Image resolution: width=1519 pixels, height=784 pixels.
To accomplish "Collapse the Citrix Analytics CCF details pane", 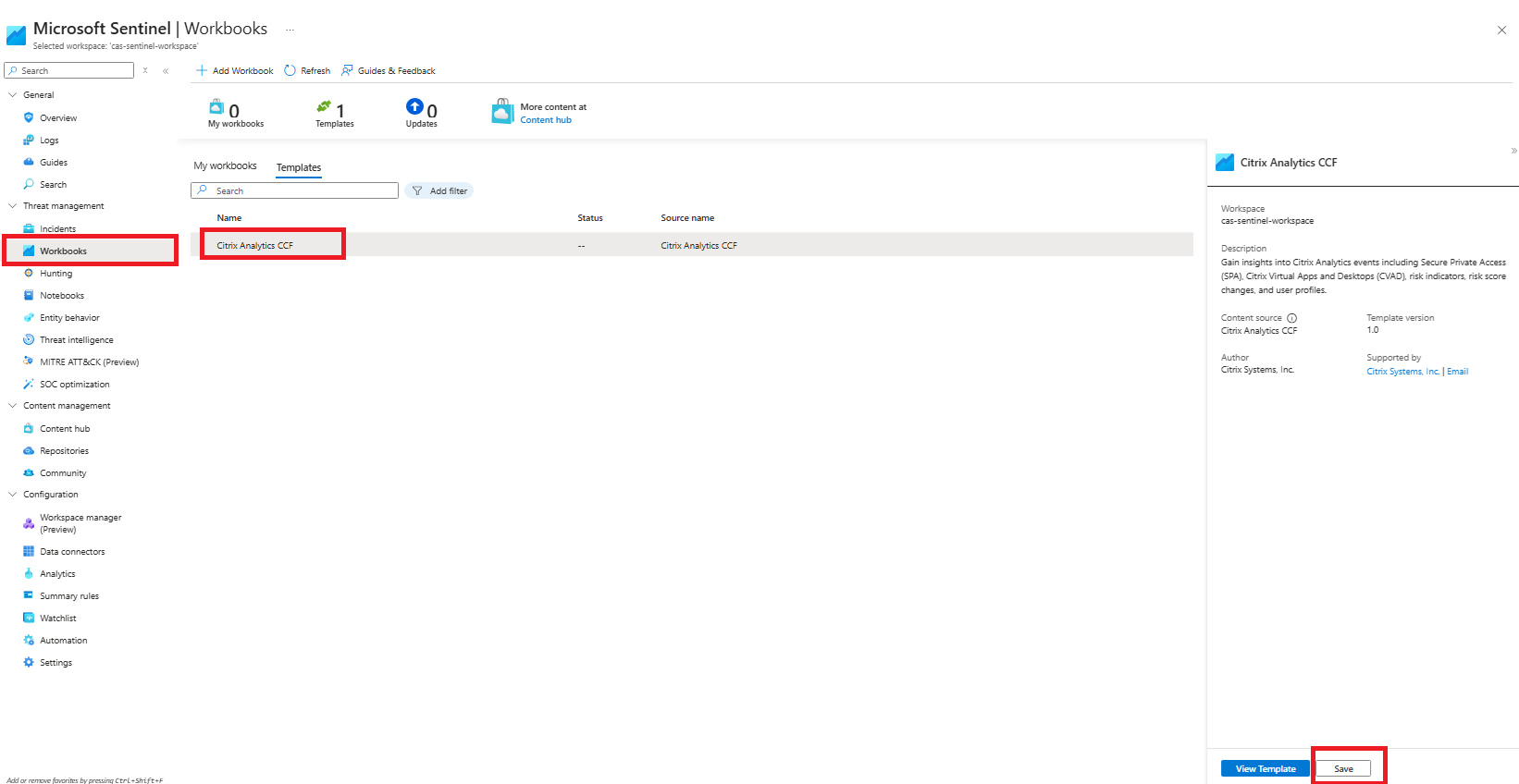I will click(x=1513, y=150).
